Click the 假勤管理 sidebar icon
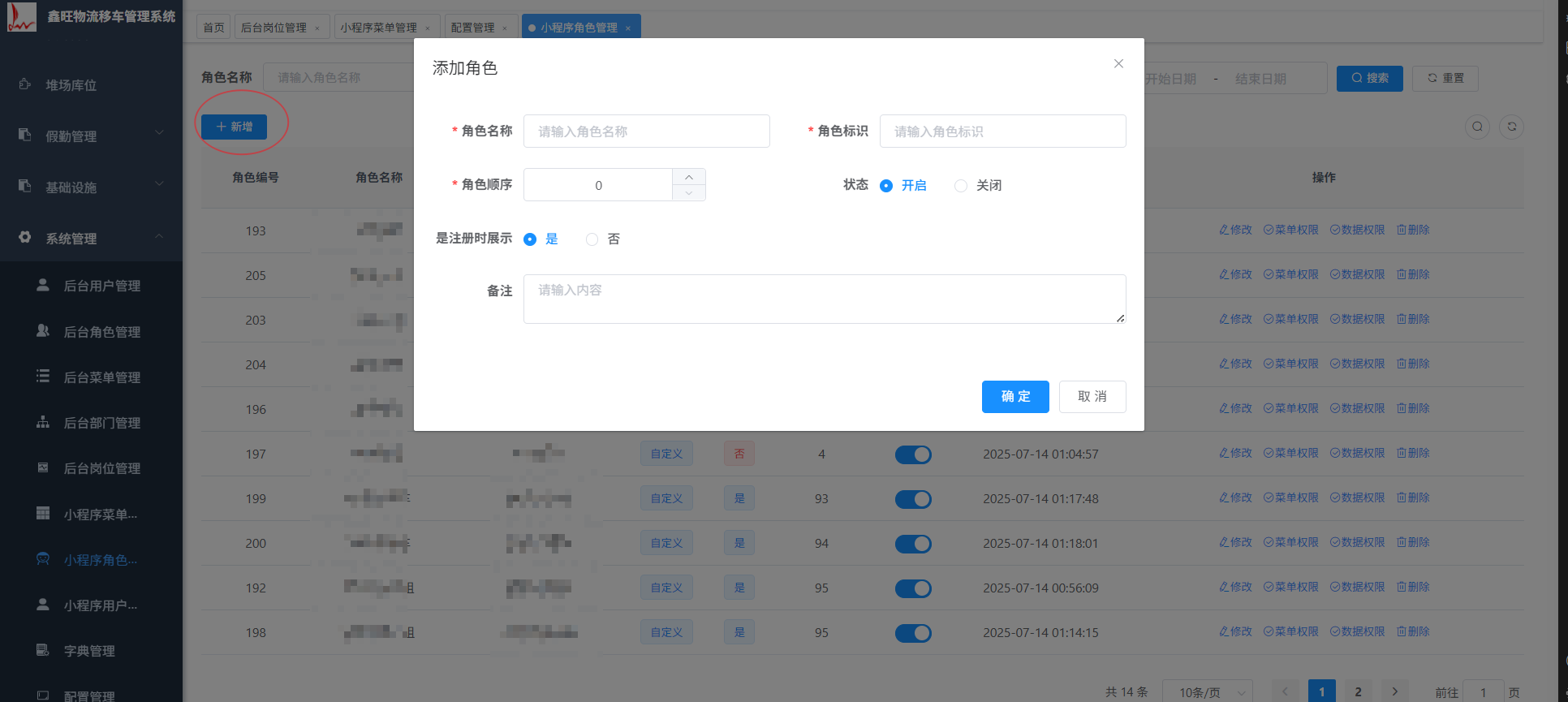Image resolution: width=1568 pixels, height=702 pixels. tap(25, 135)
